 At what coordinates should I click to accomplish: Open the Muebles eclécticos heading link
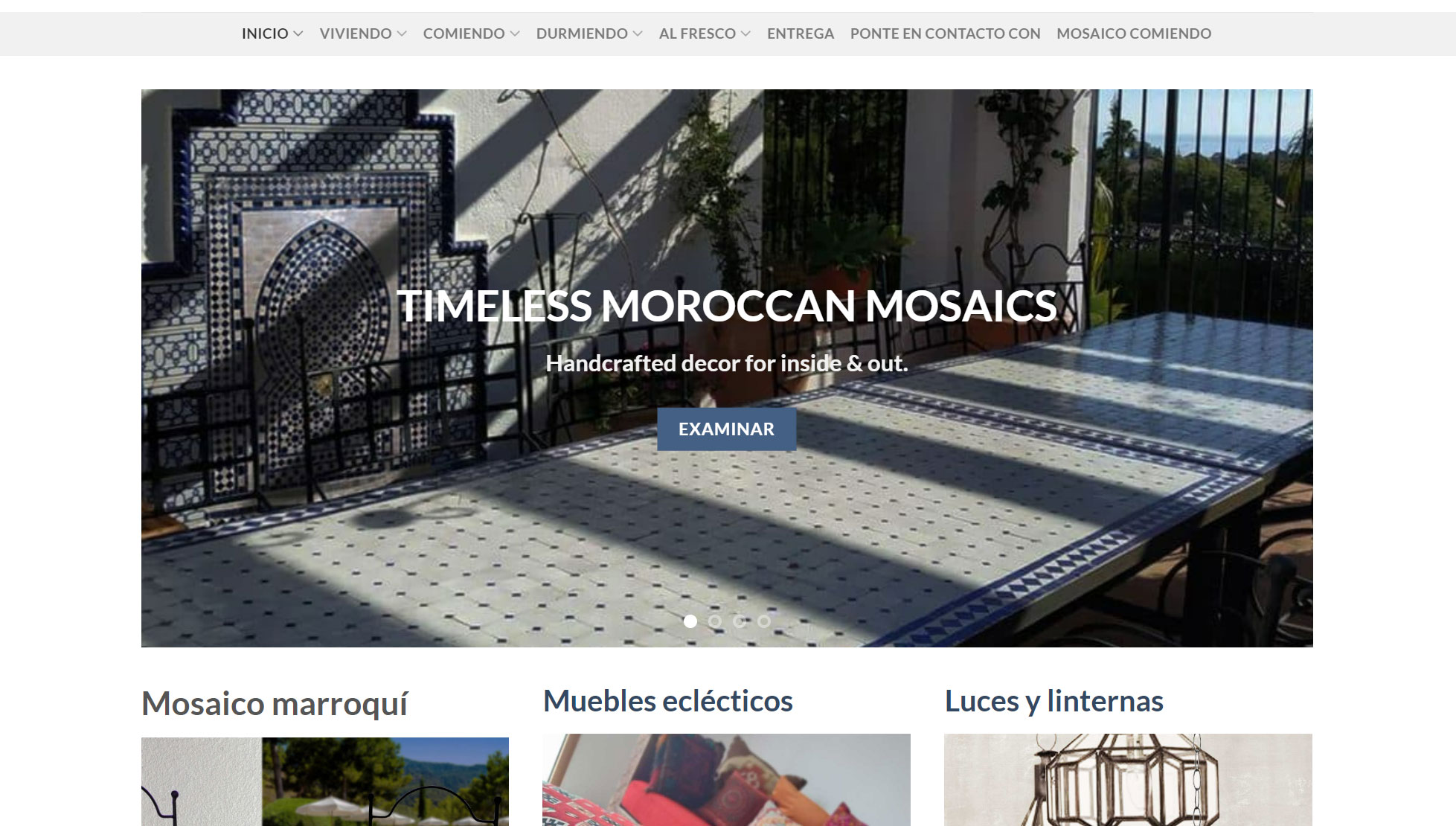(668, 701)
